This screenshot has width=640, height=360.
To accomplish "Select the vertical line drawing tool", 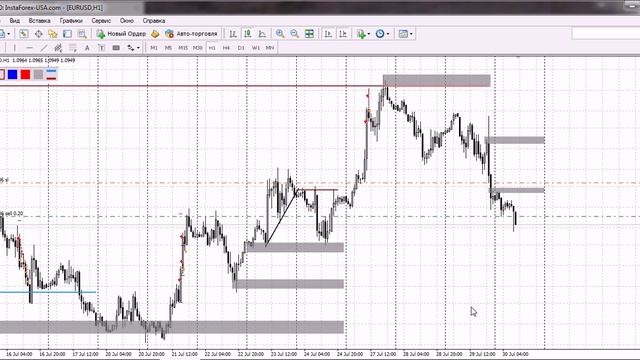I will point(15,48).
